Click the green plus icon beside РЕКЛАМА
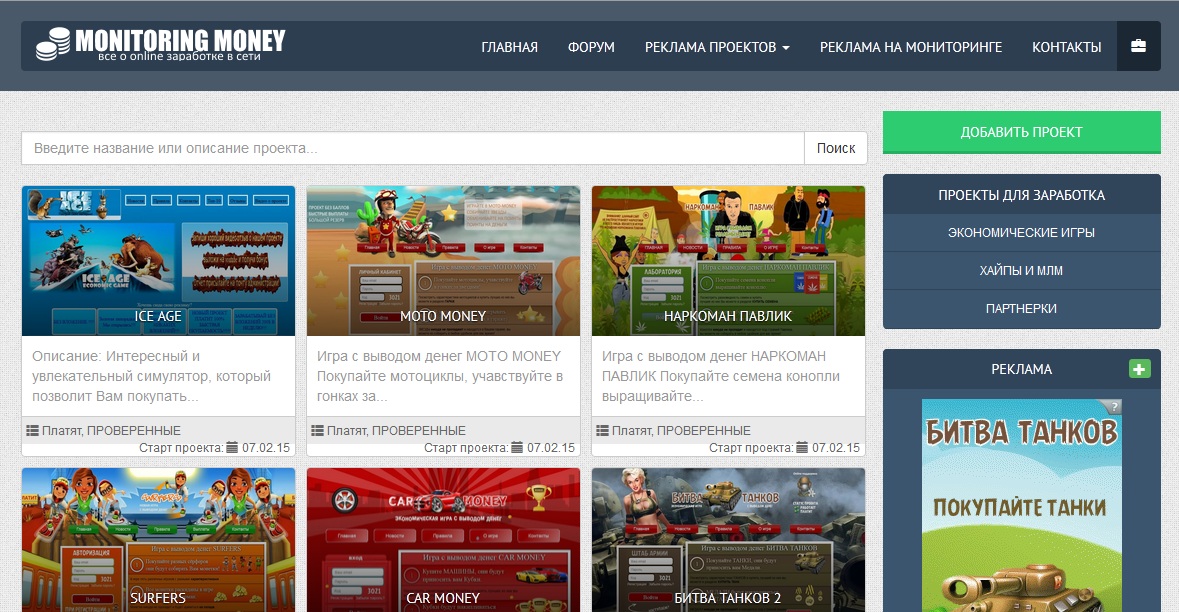Viewport: 1179px width, 612px height. (x=1139, y=369)
